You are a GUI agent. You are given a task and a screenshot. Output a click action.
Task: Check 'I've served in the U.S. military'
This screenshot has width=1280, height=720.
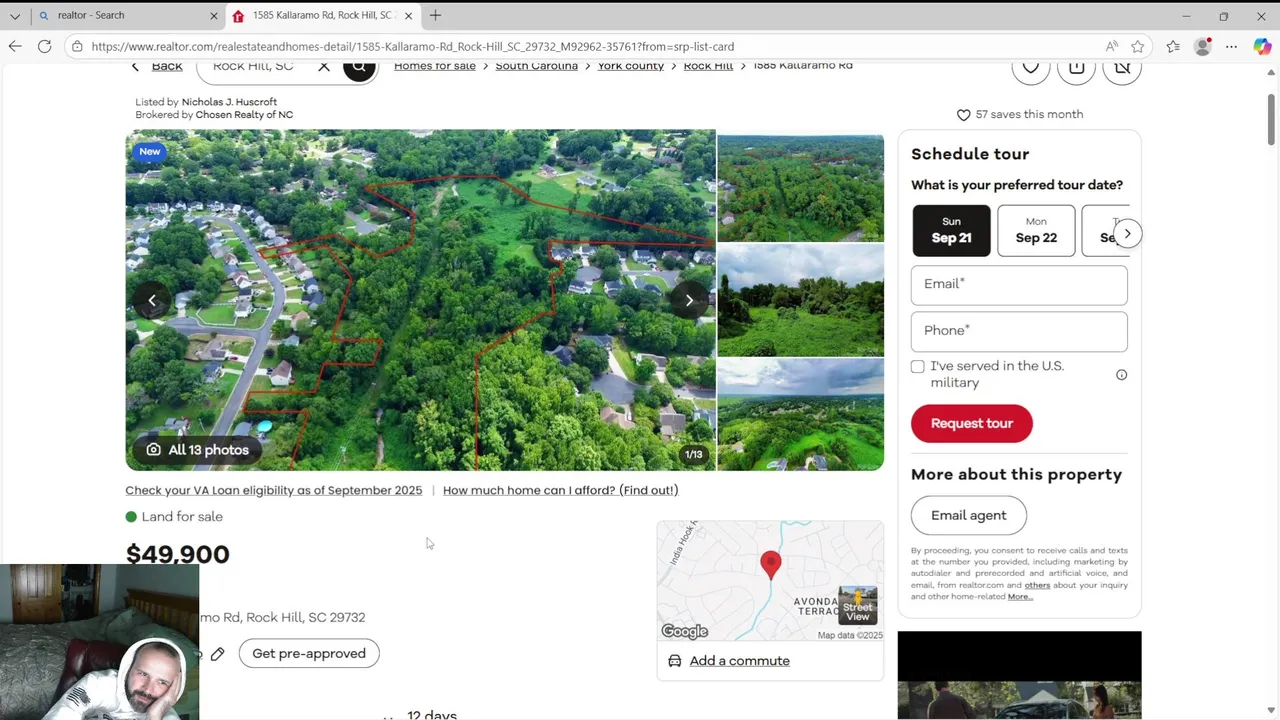click(x=918, y=367)
